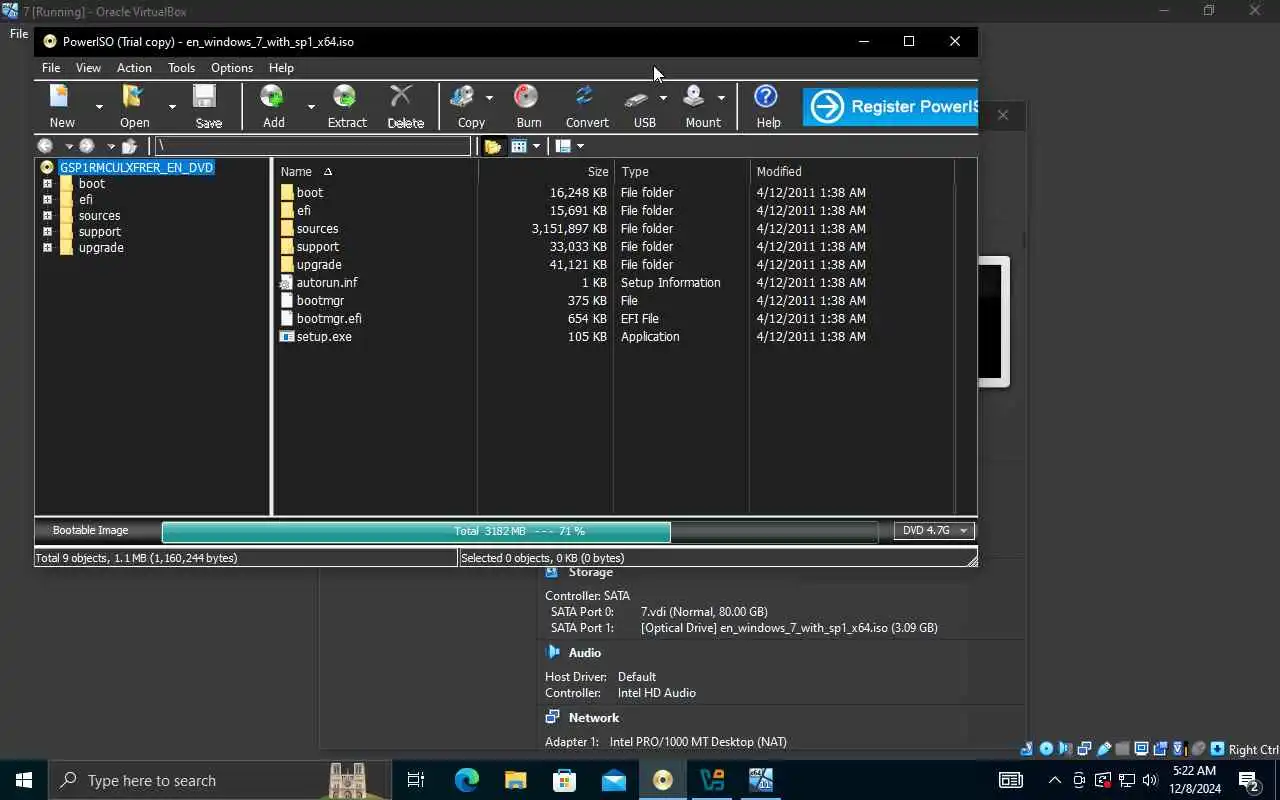Click the Windows volume tray icon
The height and width of the screenshot is (800, 1280).
(x=1150, y=780)
